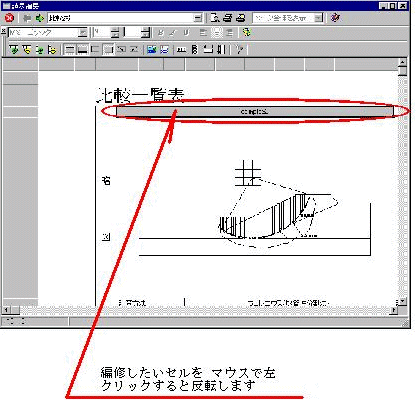Expand the sheet name dropdown
The height and width of the screenshot is (405, 416).
pos(198,18)
